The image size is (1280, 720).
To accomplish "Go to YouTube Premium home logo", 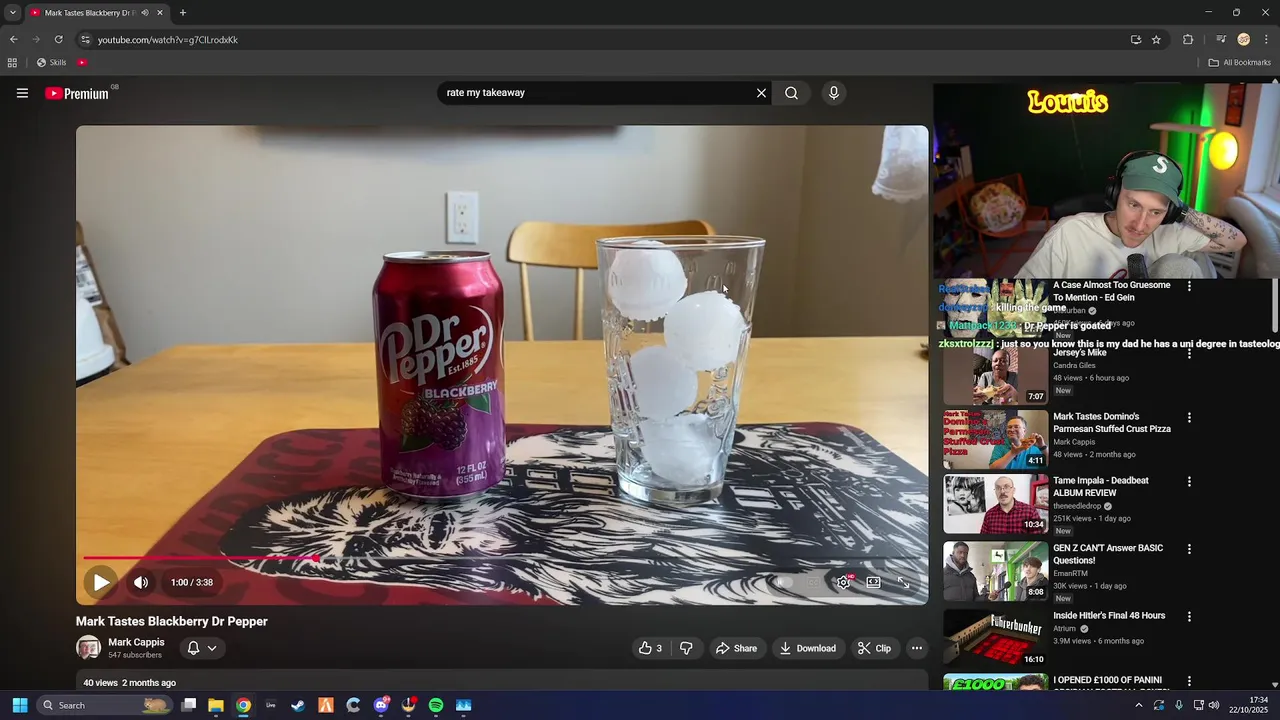I will pyautogui.click(x=77, y=93).
